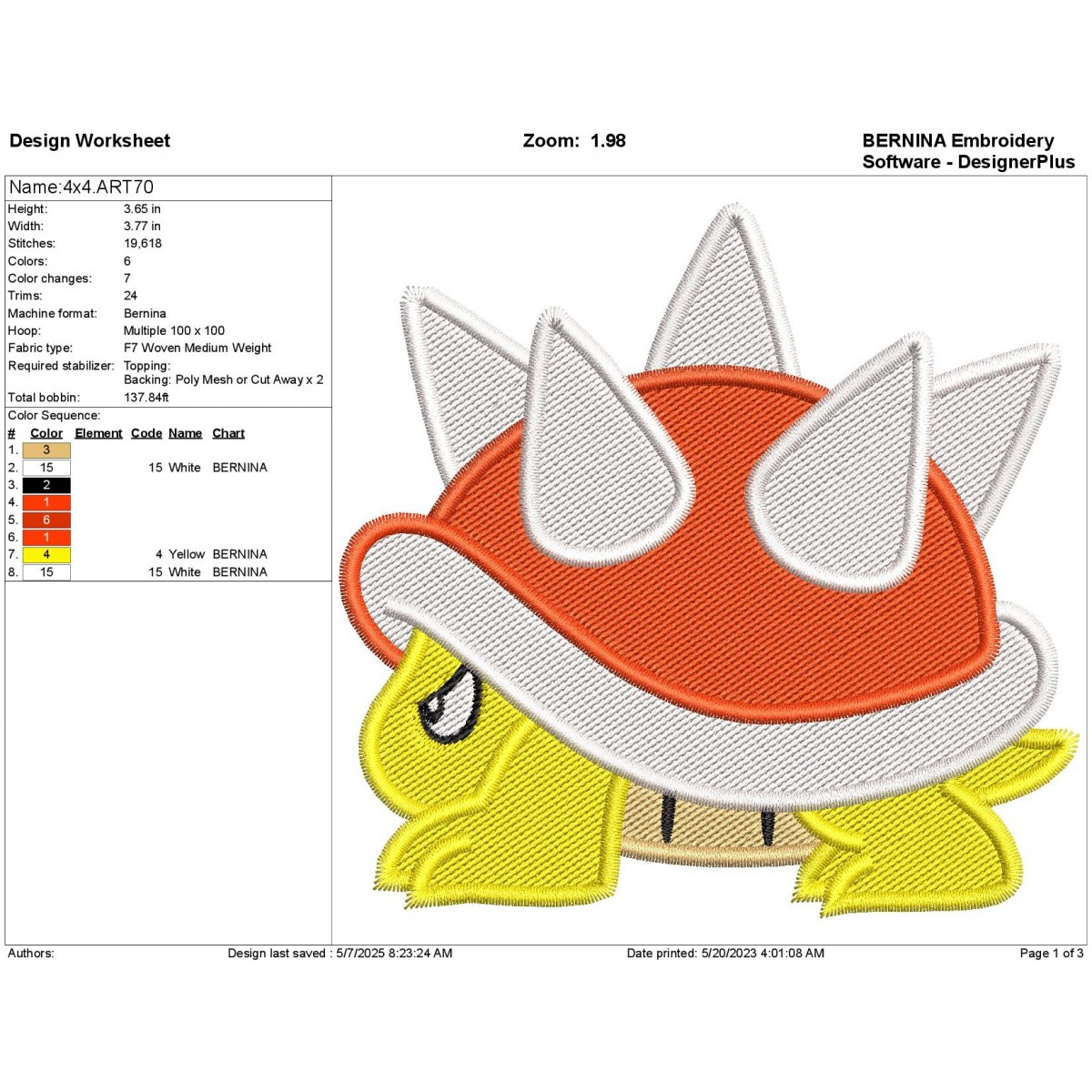Click the "Machine format:" label
The image size is (1092, 1092).
pos(52,313)
